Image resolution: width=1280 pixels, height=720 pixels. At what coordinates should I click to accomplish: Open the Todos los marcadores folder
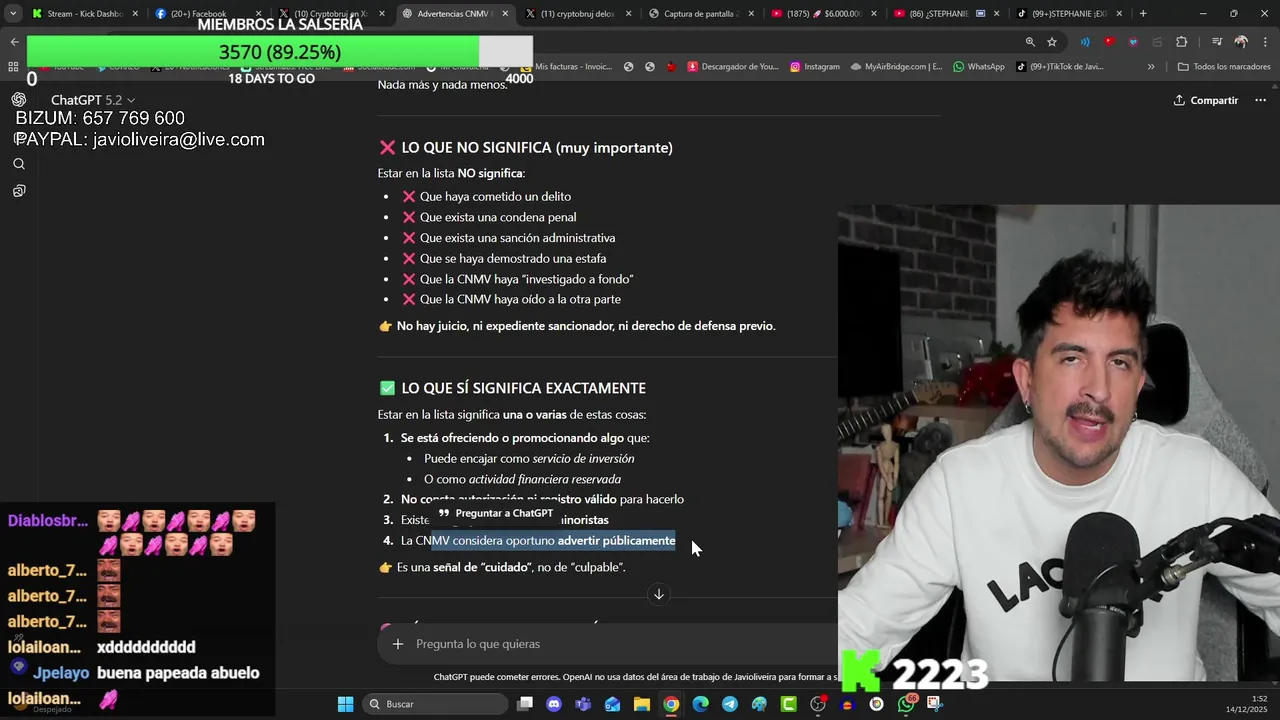tap(1224, 67)
